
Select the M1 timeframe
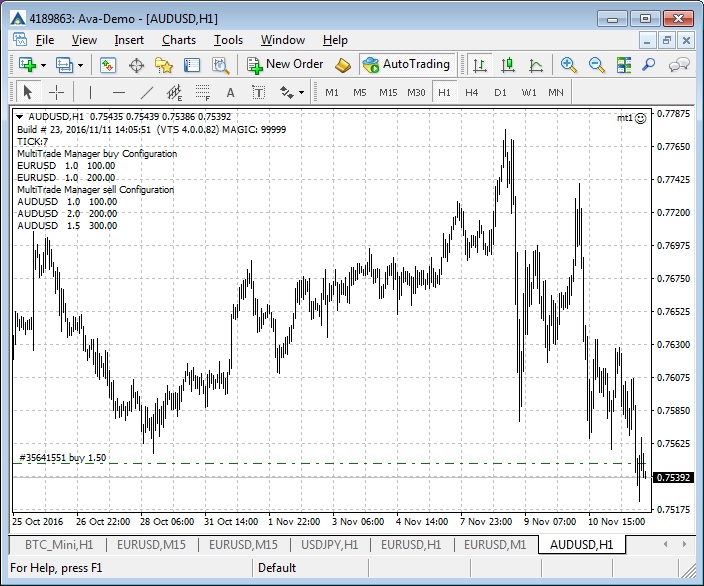point(331,93)
